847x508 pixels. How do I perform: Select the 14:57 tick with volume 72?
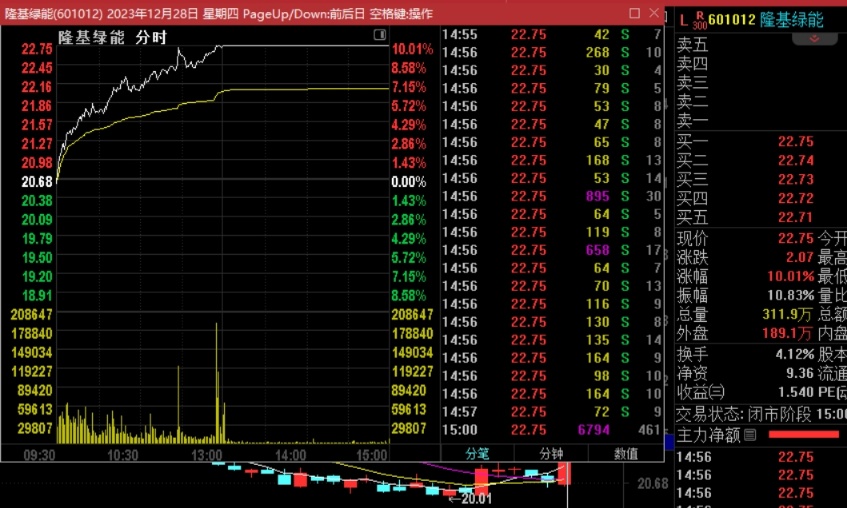click(x=552, y=412)
